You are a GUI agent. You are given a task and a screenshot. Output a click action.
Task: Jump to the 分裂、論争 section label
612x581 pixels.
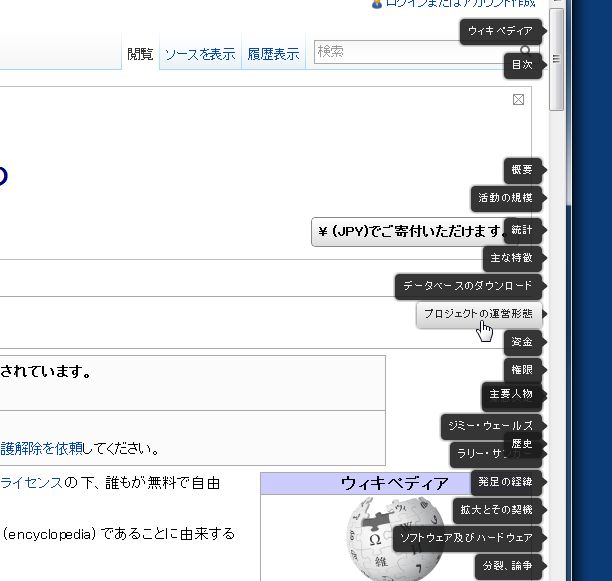(x=508, y=566)
